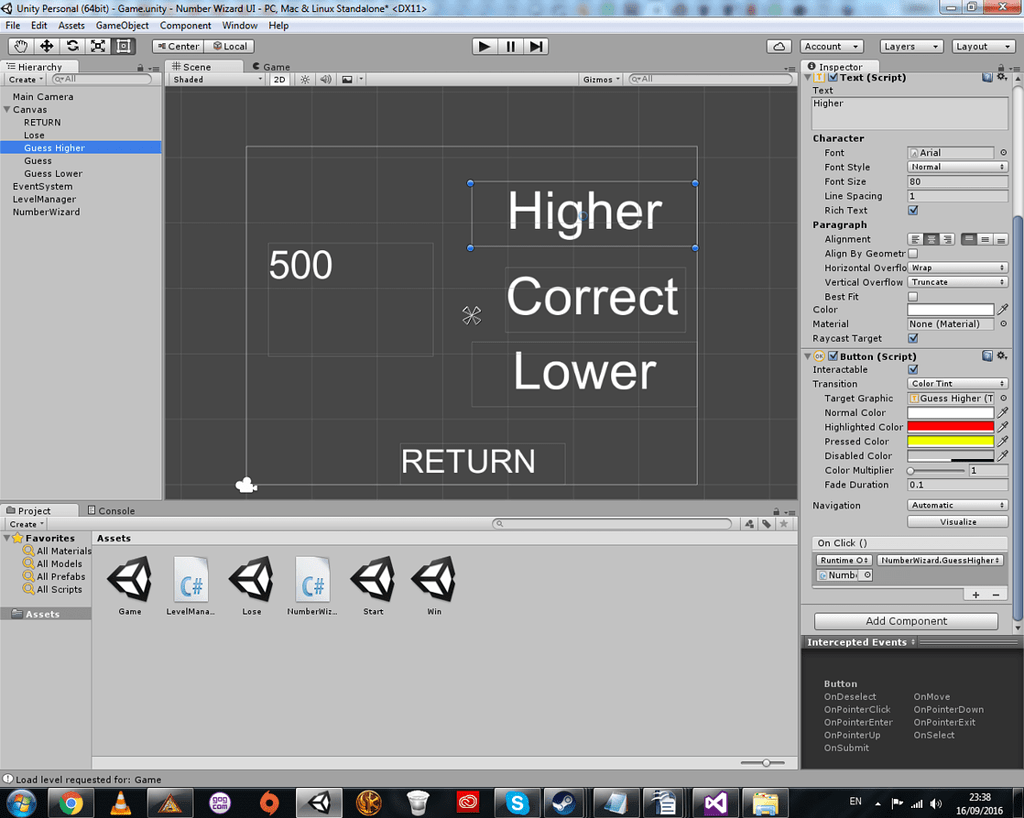Open the GameObject menu
This screenshot has height=818, width=1024.
point(122,25)
